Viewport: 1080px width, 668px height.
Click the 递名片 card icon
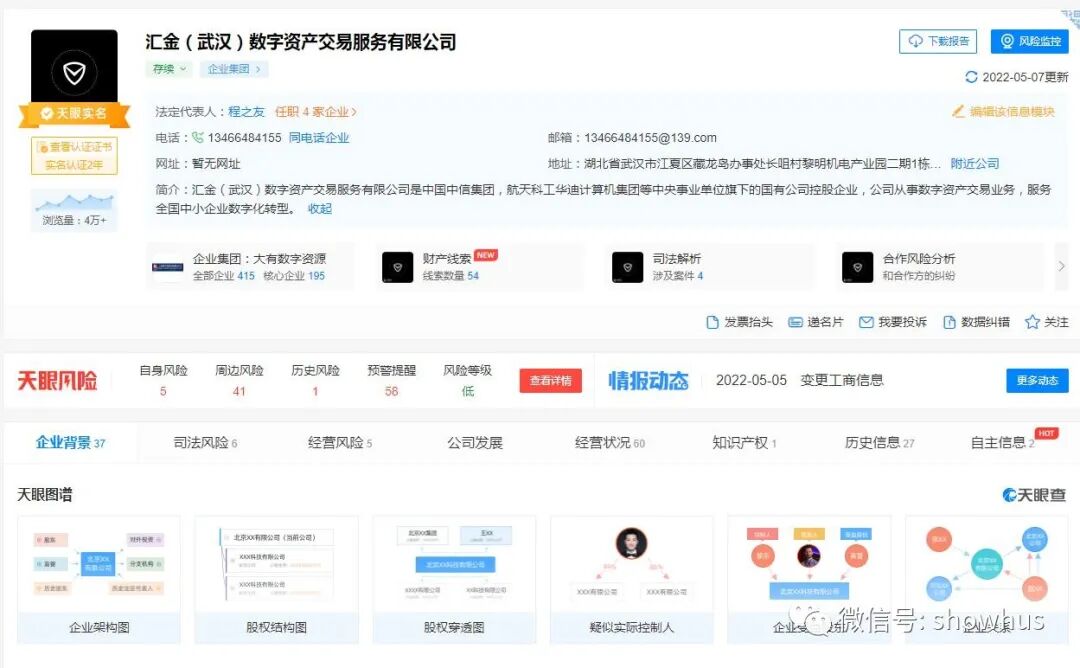point(795,322)
